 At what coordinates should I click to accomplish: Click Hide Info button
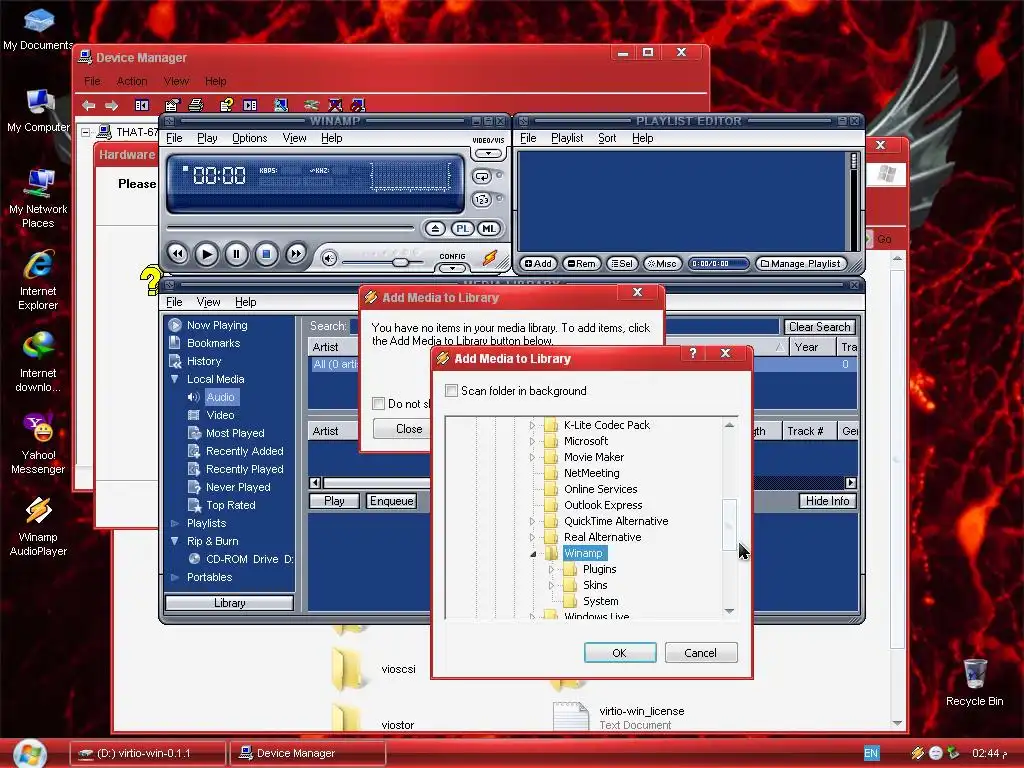827,501
